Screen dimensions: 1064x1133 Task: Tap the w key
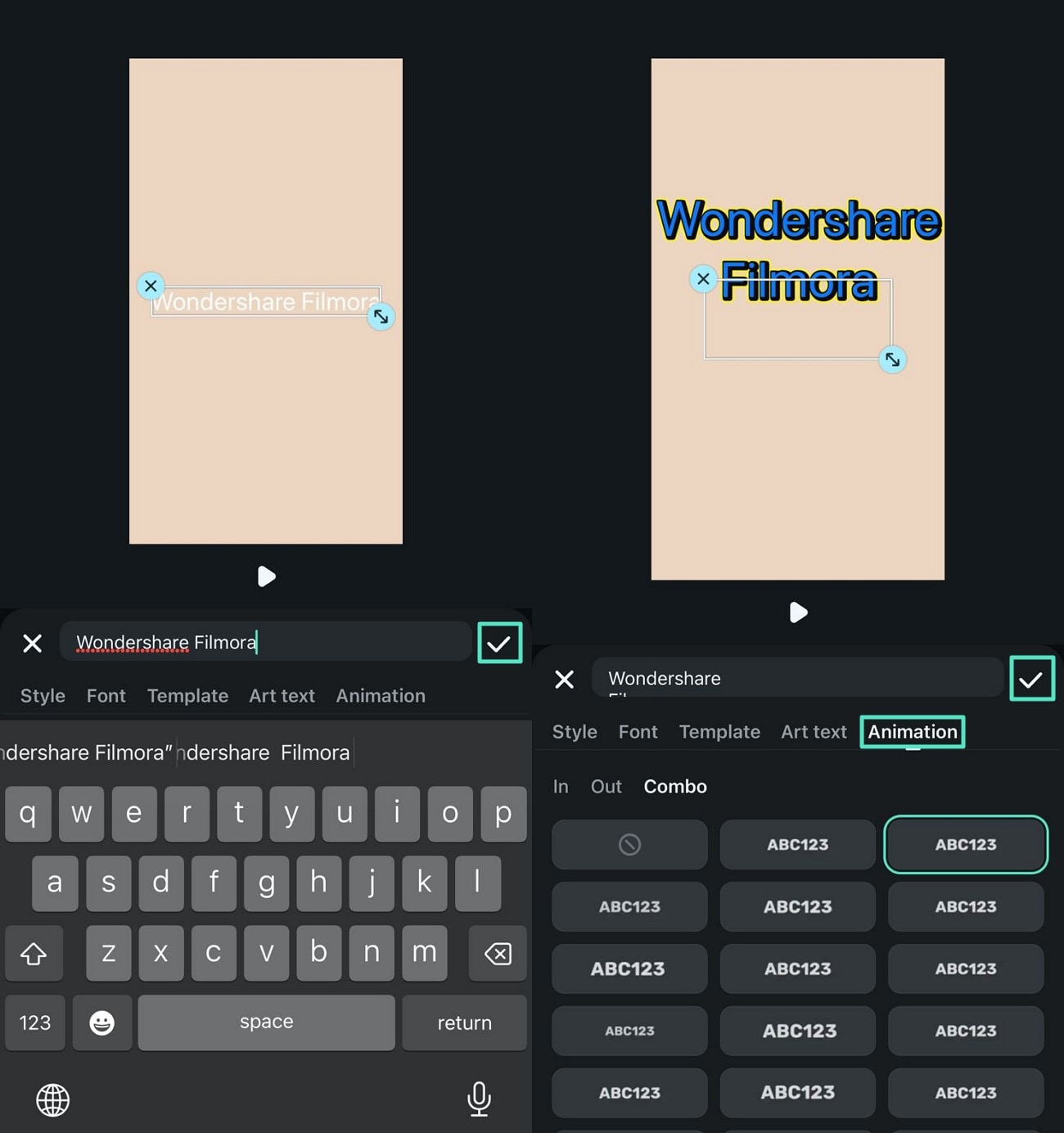click(x=81, y=814)
